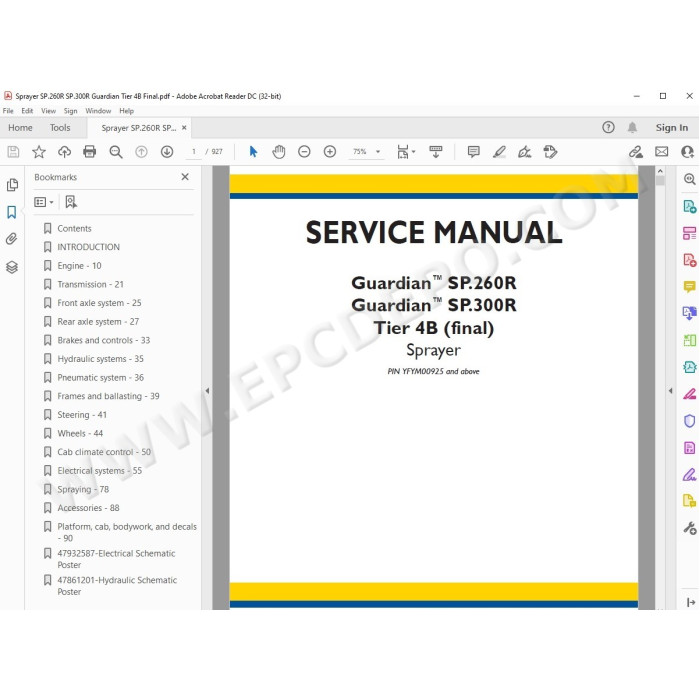Collapse the right tools pane arrow
Screen dimensions: 700x700
pyautogui.click(x=671, y=391)
